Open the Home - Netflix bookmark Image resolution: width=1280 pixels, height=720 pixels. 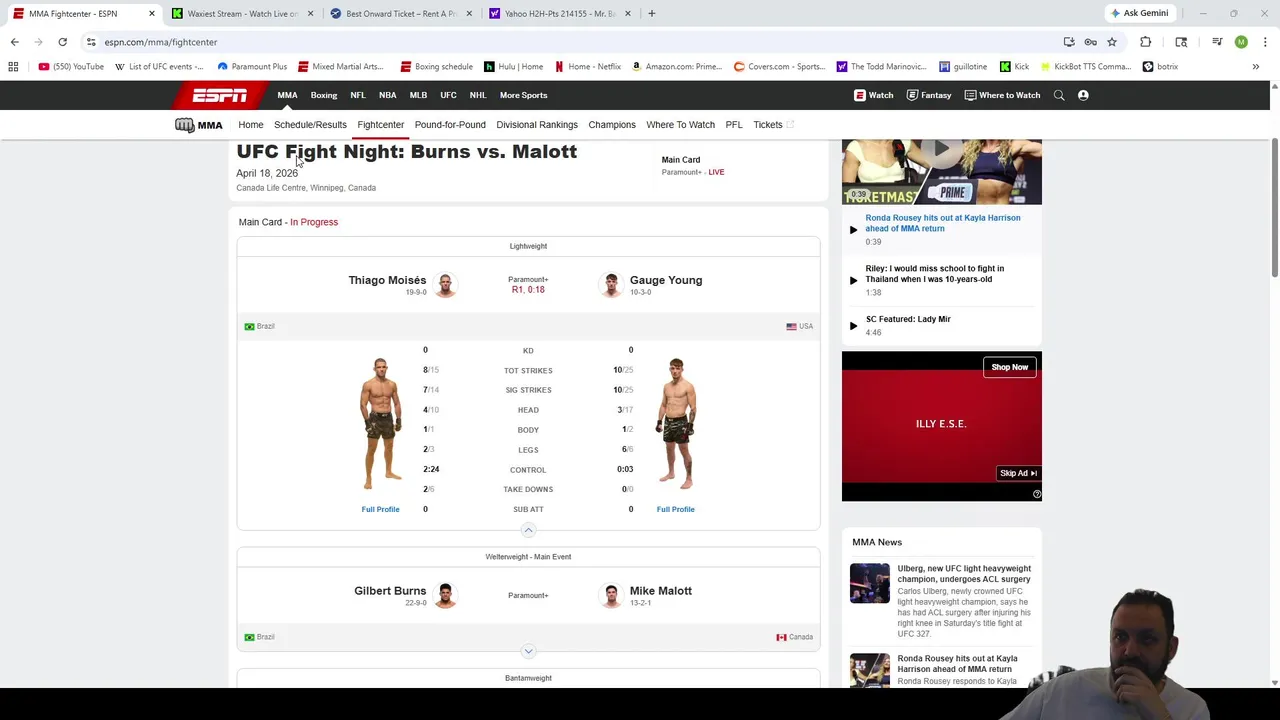[x=587, y=67]
